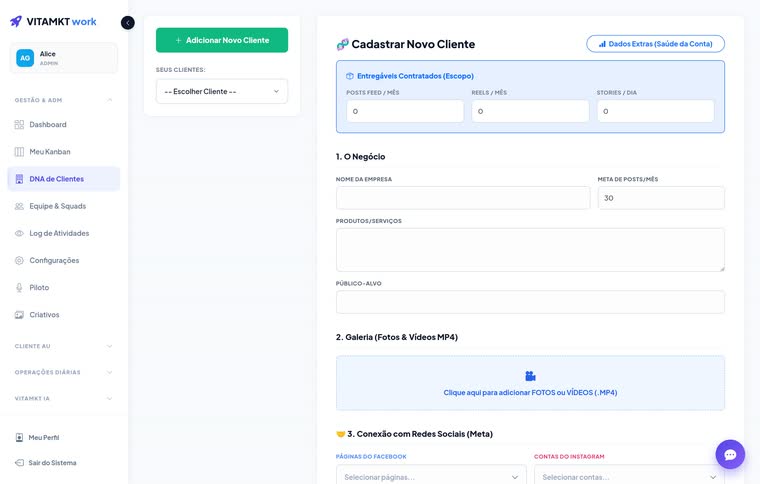The image size is (760, 484).
Task: Click the bar chart icon in Dados Extras button
Action: tap(602, 44)
